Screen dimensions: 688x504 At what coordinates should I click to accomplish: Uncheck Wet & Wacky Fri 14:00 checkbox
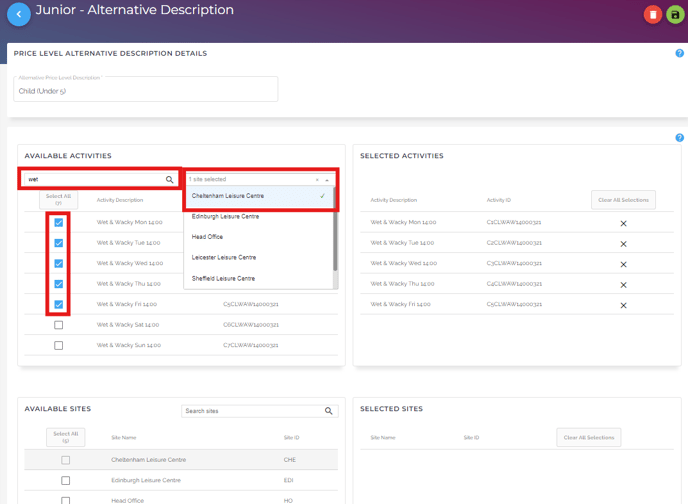coord(58,304)
